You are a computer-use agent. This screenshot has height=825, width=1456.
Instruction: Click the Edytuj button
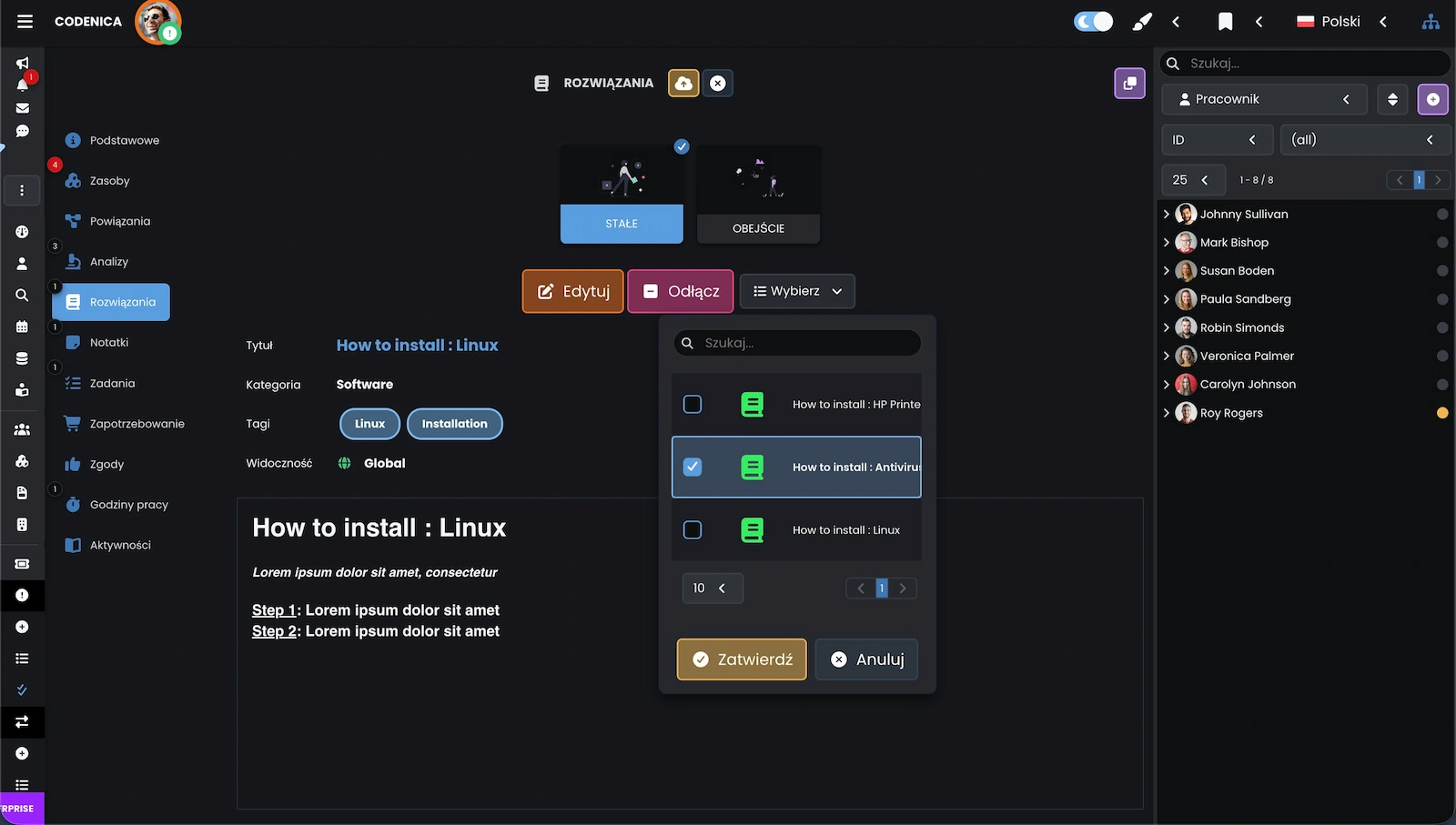click(x=572, y=292)
